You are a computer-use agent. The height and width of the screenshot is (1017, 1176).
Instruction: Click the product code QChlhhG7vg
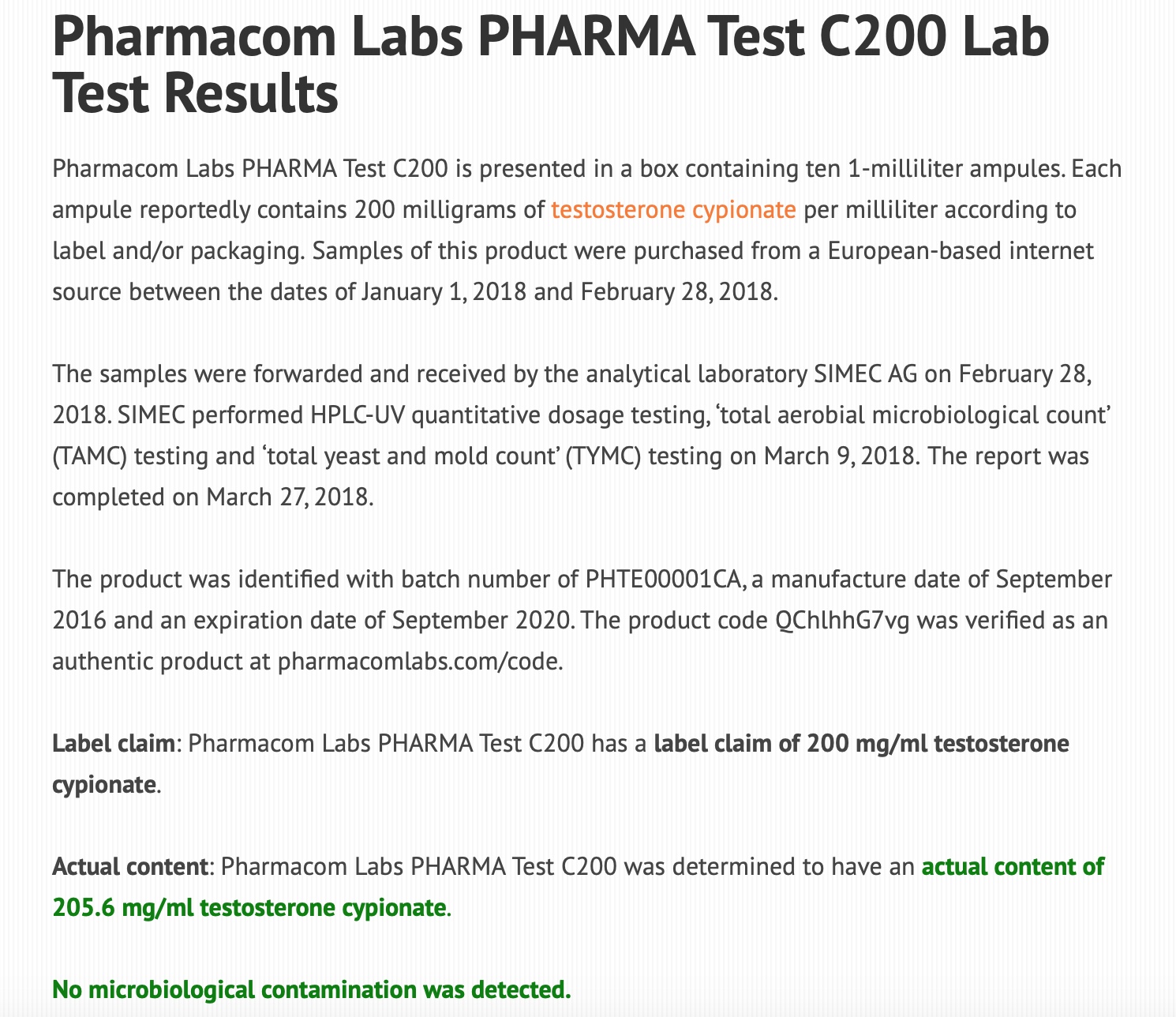click(843, 620)
